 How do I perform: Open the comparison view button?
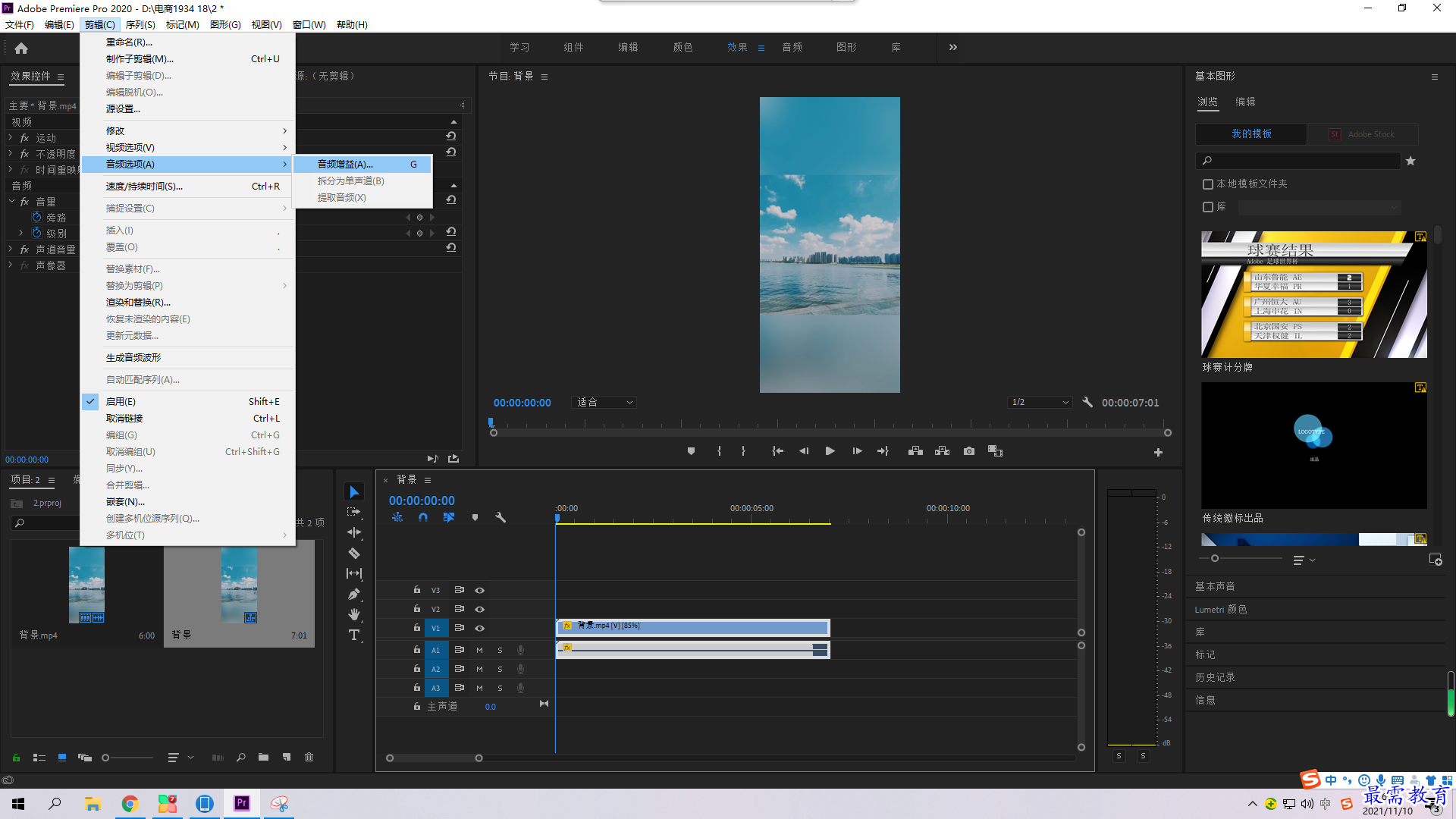tap(996, 451)
